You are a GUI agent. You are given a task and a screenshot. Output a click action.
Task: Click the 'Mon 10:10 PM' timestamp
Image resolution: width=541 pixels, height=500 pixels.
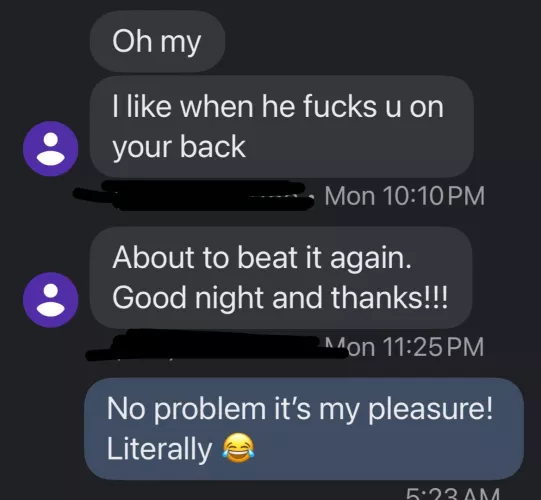pyautogui.click(x=404, y=196)
